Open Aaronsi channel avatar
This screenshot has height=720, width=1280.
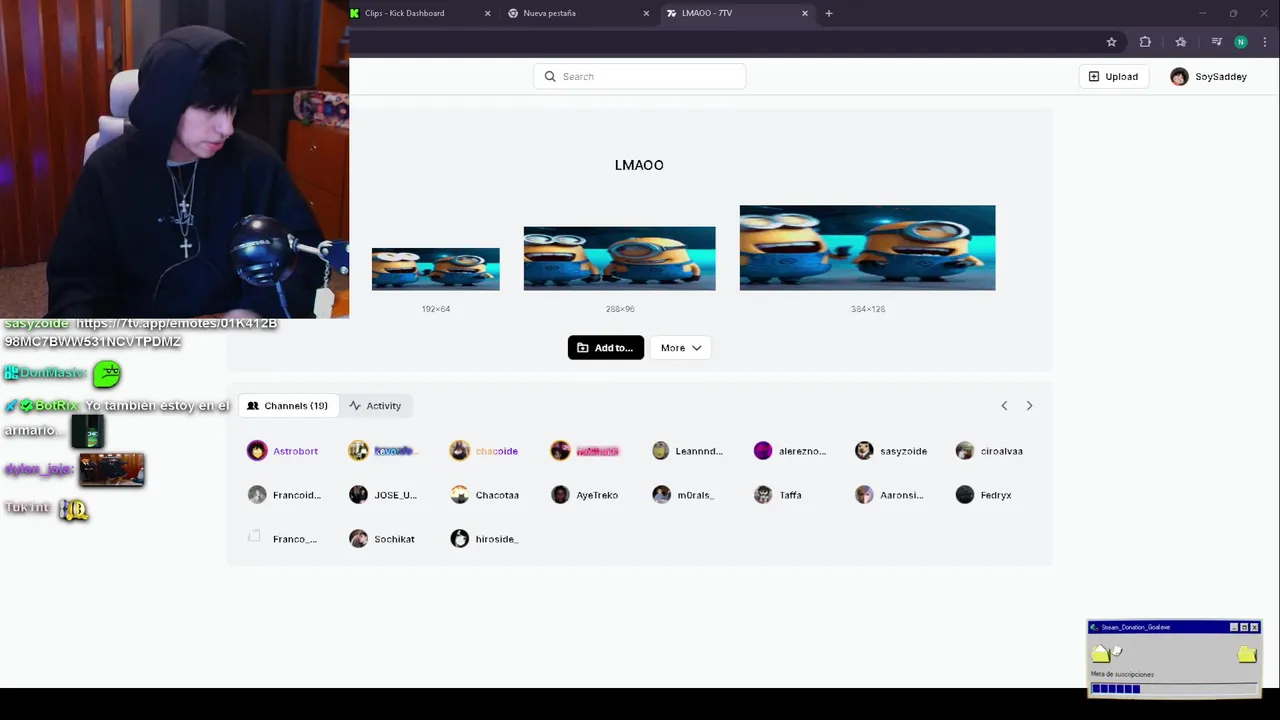coord(864,495)
